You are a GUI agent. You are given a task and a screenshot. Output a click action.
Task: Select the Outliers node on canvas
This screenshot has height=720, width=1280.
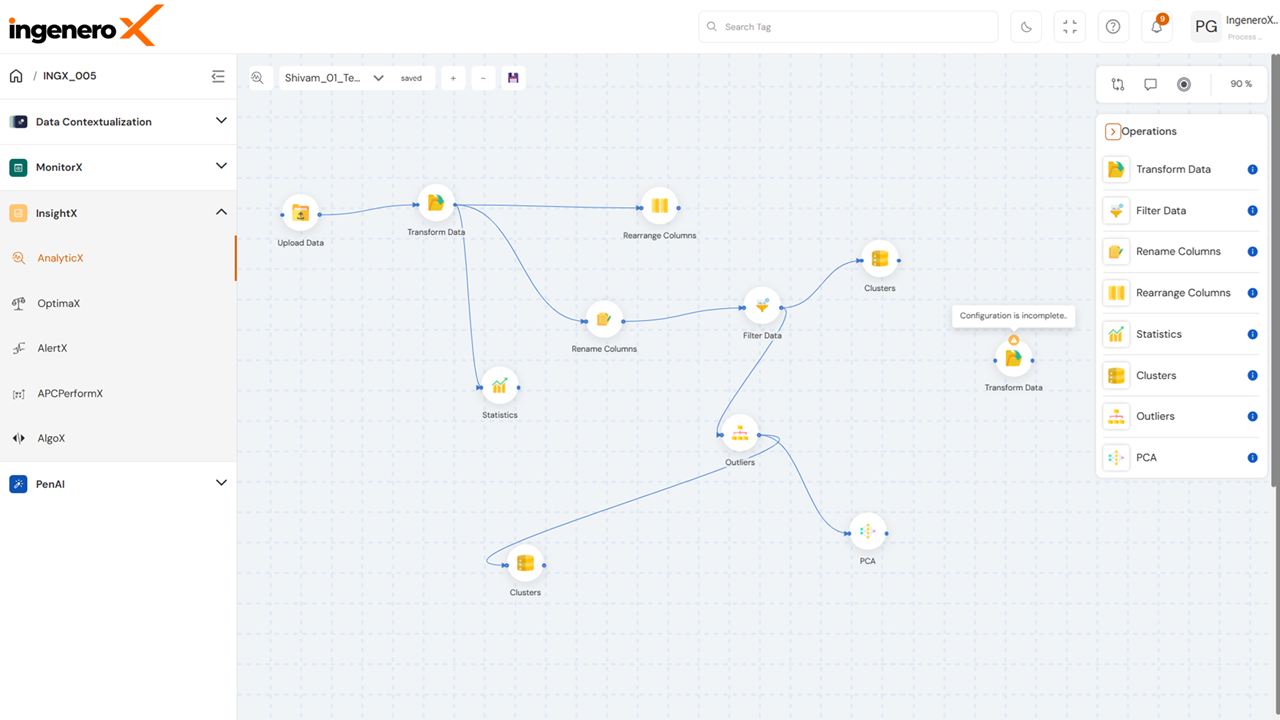click(x=740, y=434)
